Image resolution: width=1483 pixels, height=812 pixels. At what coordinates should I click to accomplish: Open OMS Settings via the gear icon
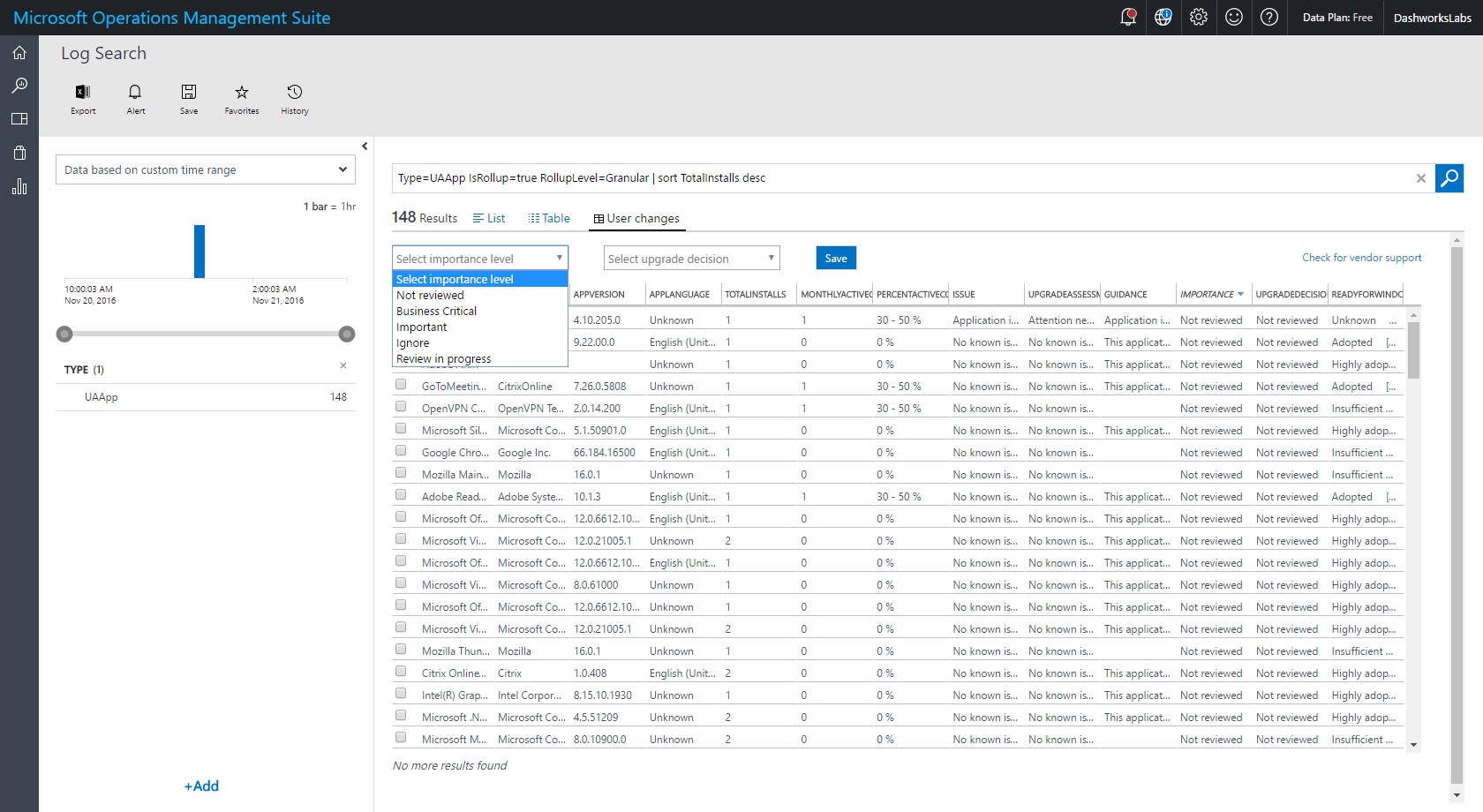coord(1198,17)
